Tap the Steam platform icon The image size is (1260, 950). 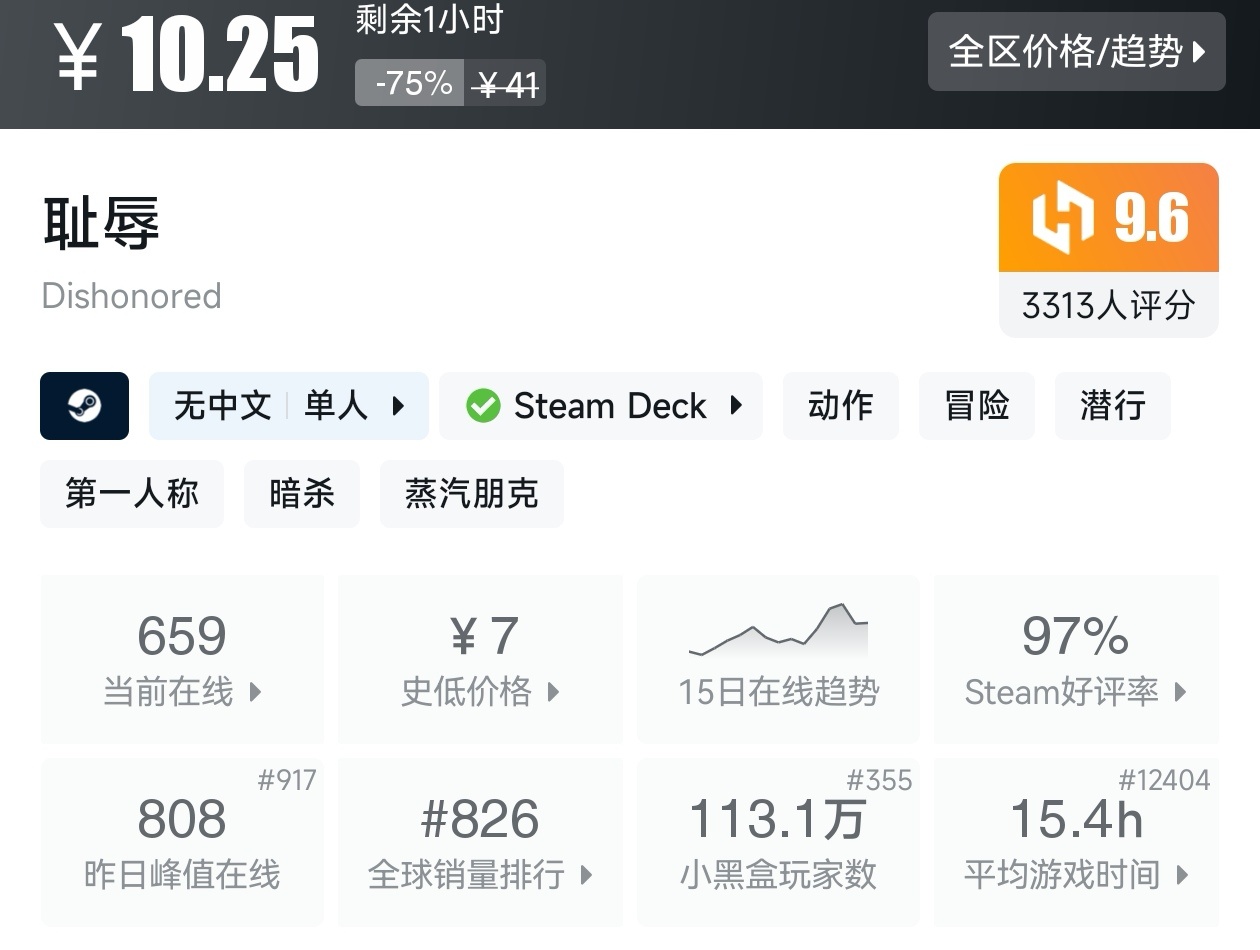84,406
